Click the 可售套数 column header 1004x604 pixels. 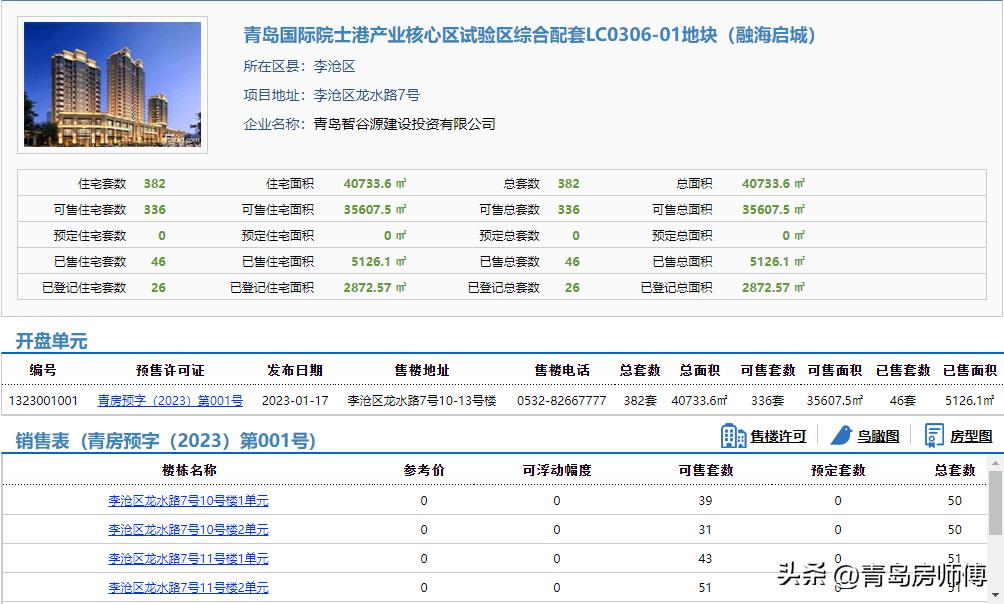(x=704, y=468)
